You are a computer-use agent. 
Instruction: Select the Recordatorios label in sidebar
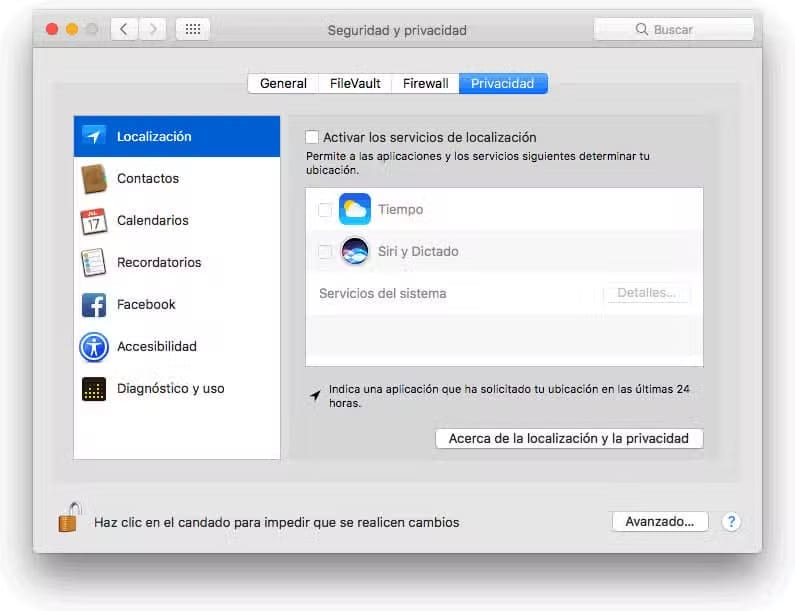[159, 263]
